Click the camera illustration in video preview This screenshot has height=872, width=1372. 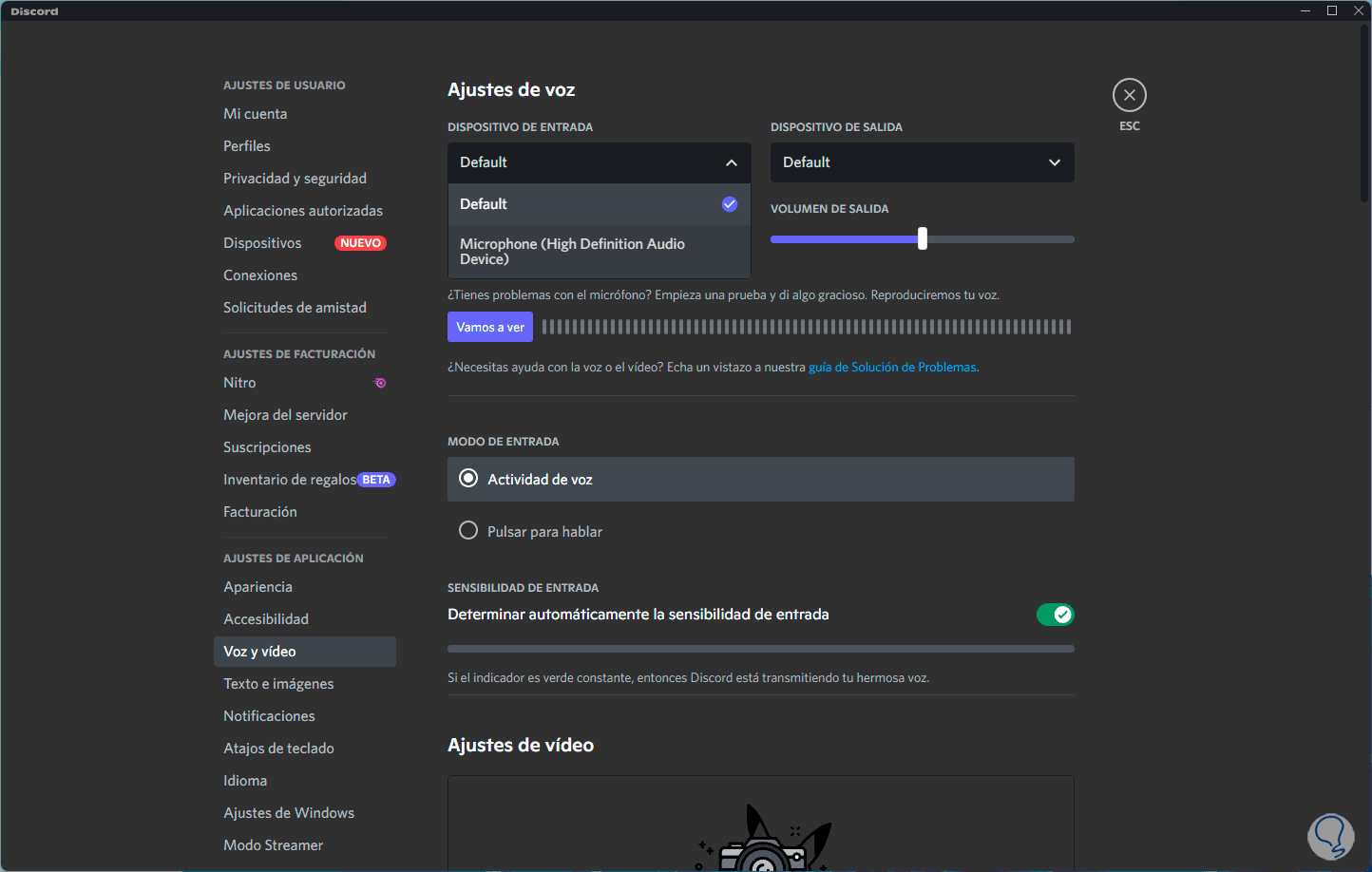762,841
